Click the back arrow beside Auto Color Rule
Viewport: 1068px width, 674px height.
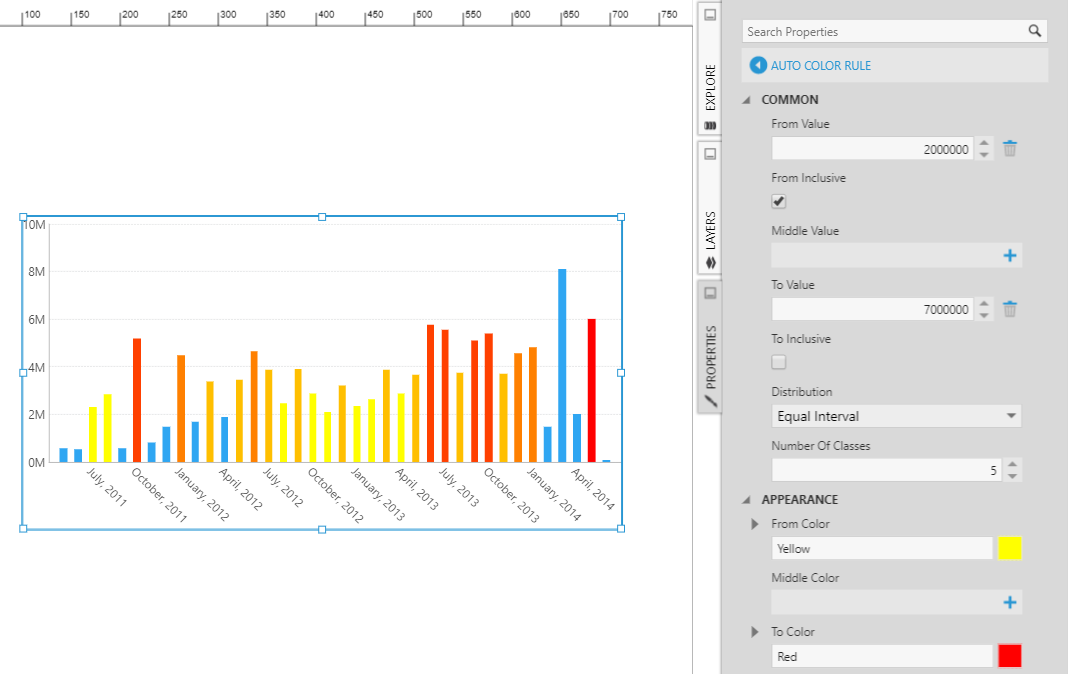coord(758,66)
